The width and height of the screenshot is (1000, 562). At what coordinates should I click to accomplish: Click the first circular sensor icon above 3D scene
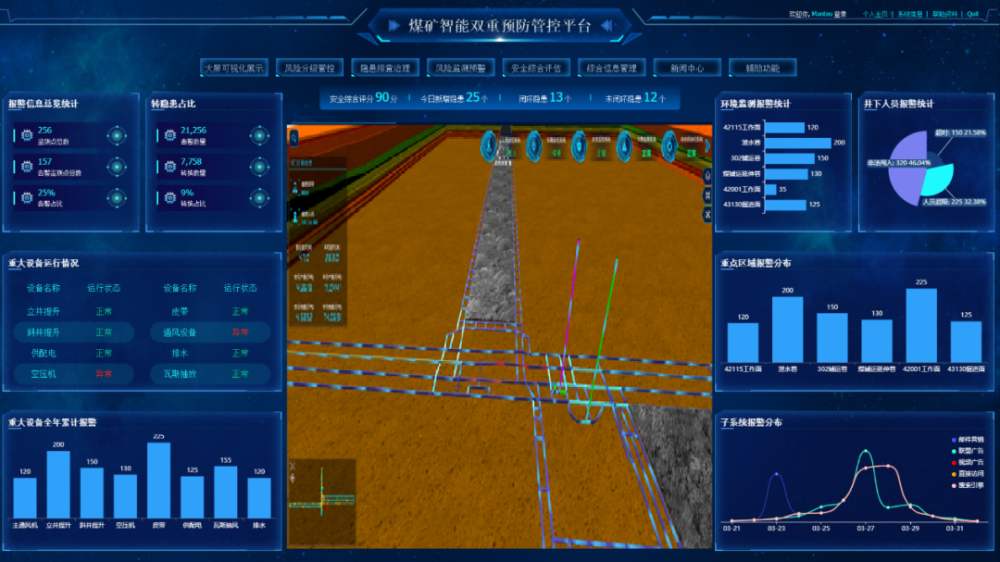coord(490,146)
